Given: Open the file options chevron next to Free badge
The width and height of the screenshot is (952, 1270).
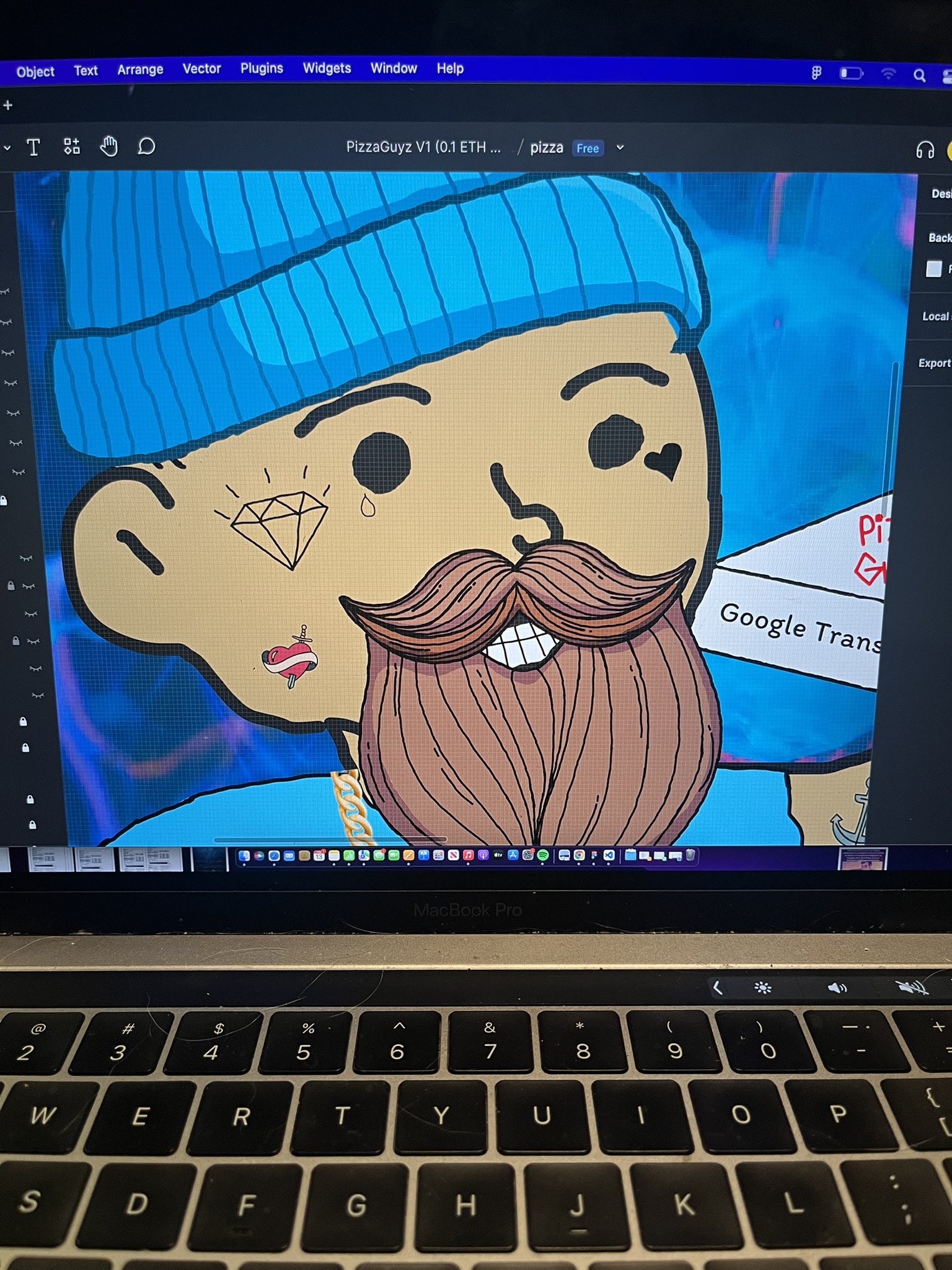Looking at the screenshot, I should click(x=620, y=148).
